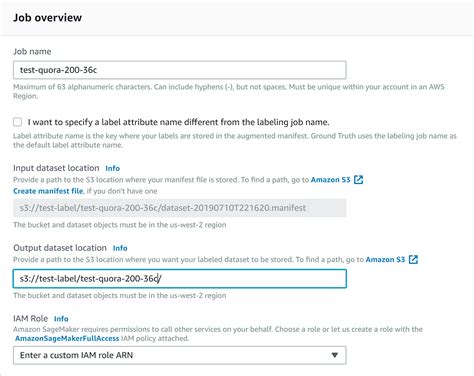Open the AmazonSageMakerFullAccess policy link
This screenshot has width=474, height=376.
pos(67,338)
